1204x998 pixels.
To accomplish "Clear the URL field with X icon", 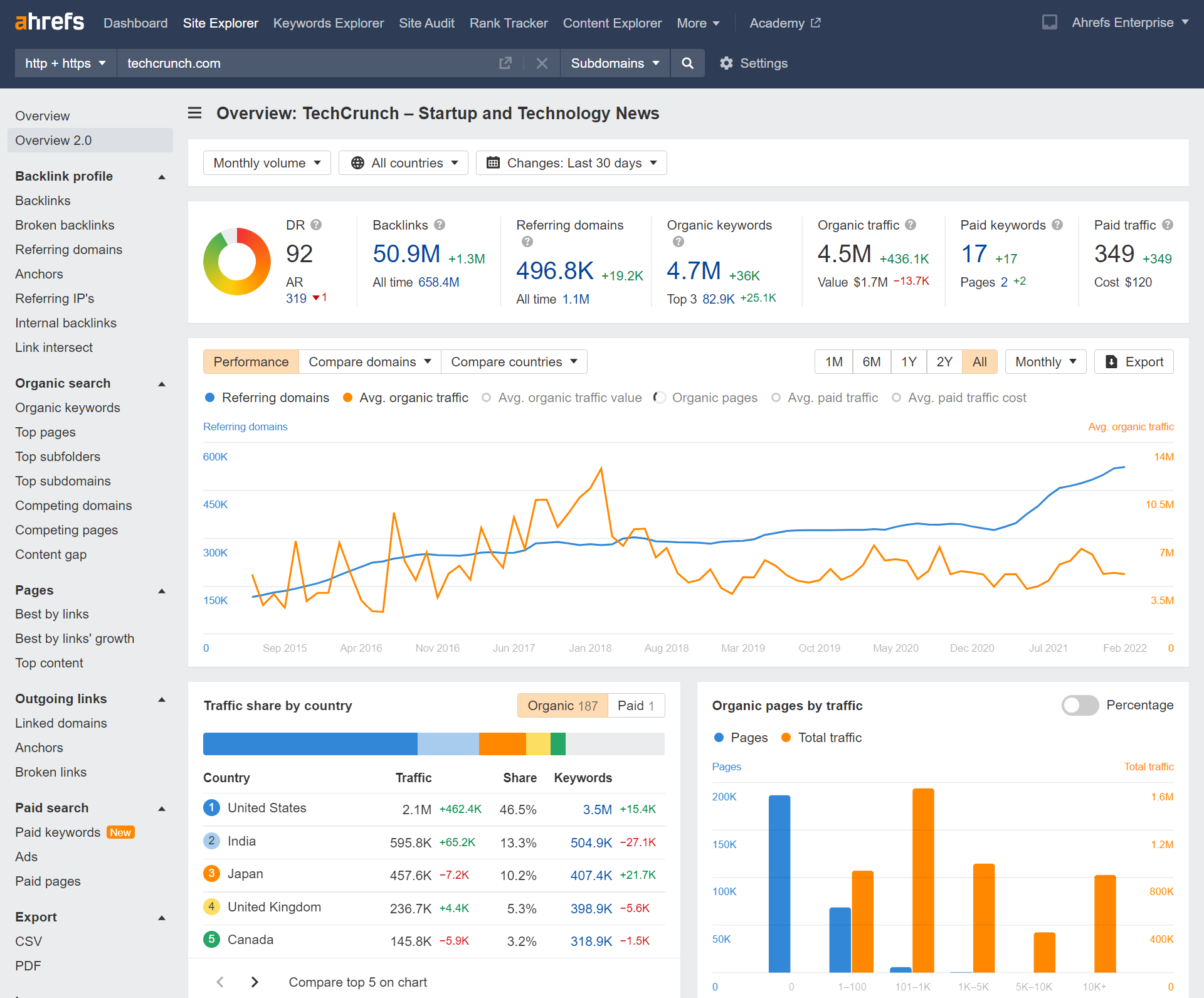I will pyautogui.click(x=542, y=63).
